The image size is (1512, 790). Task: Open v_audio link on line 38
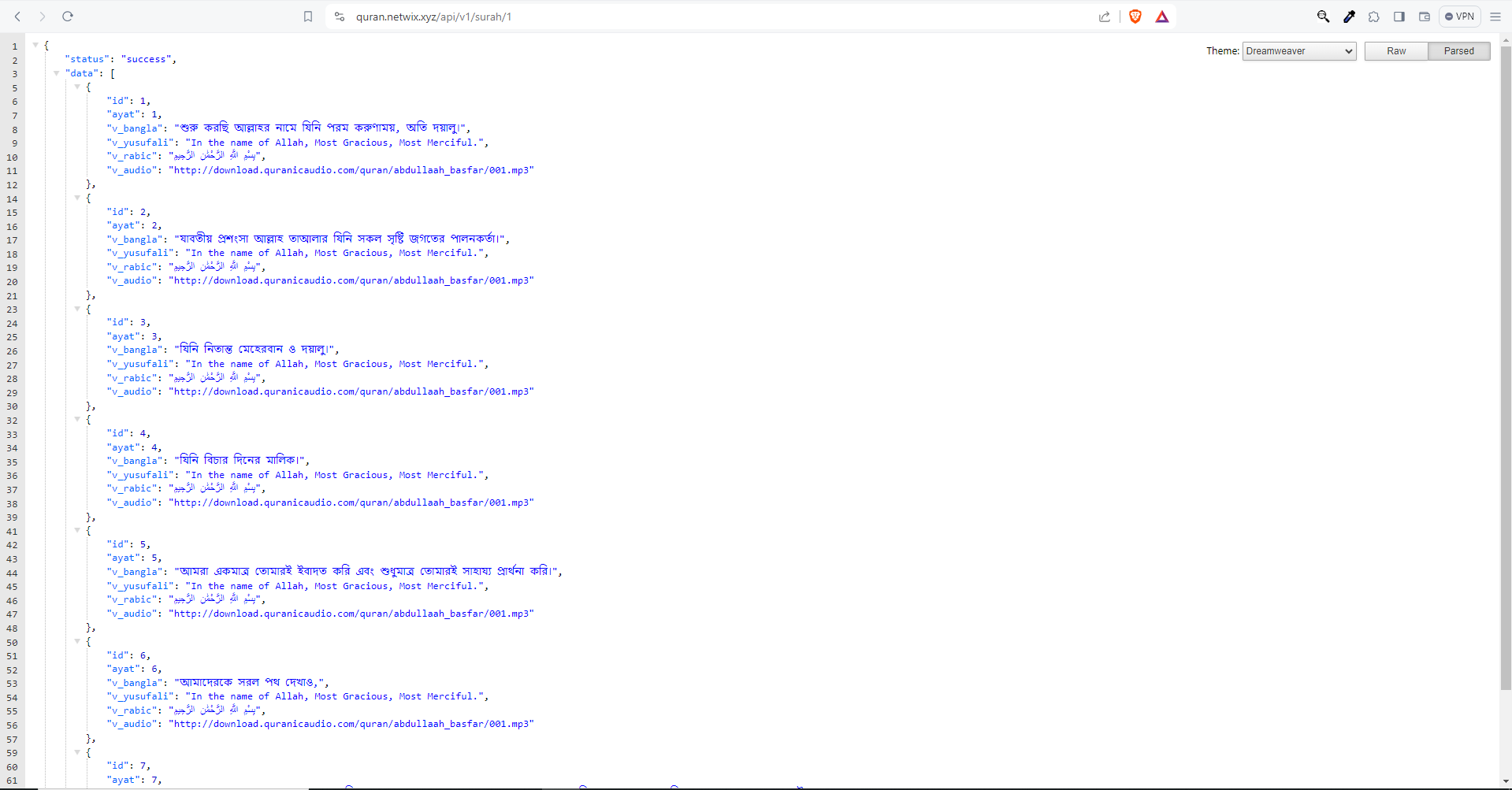click(x=351, y=503)
